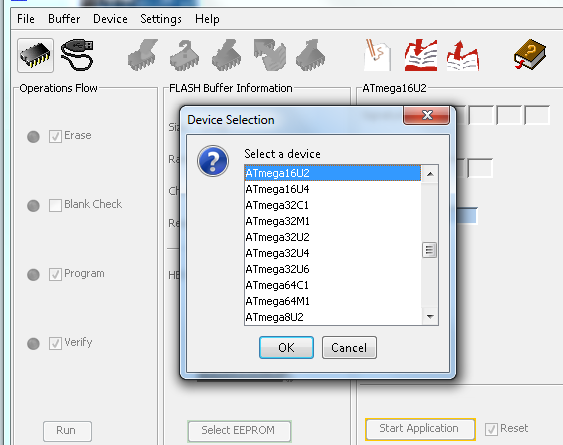Screen dimensions: 563x445
Task: Select ATmega64M1 in the device list
Action: [x=332, y=301]
